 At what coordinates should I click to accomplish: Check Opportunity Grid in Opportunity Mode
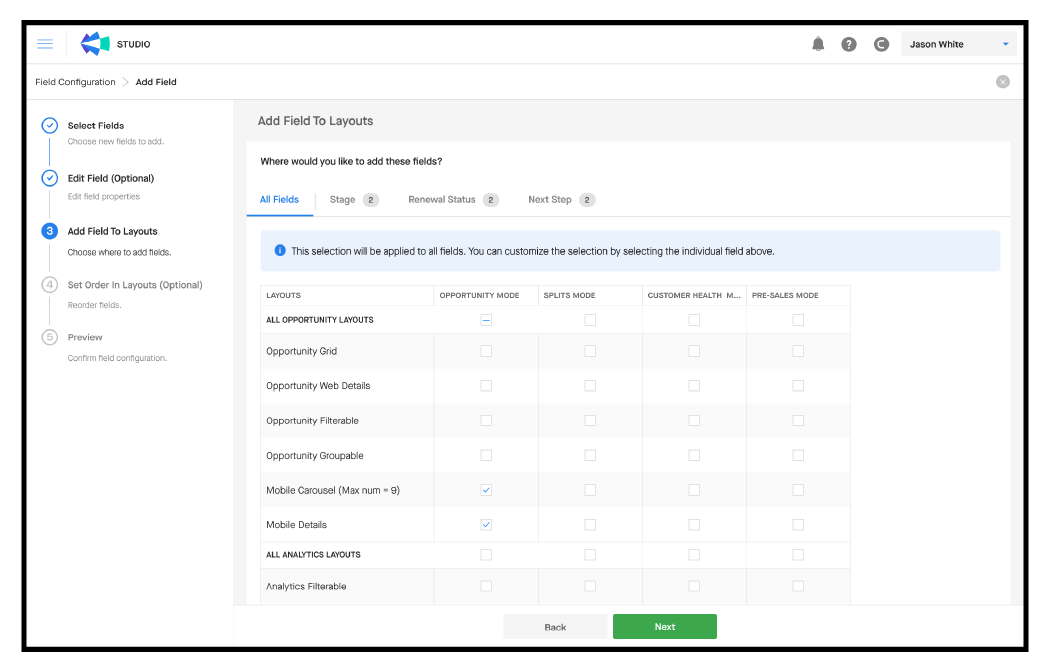click(x=486, y=351)
